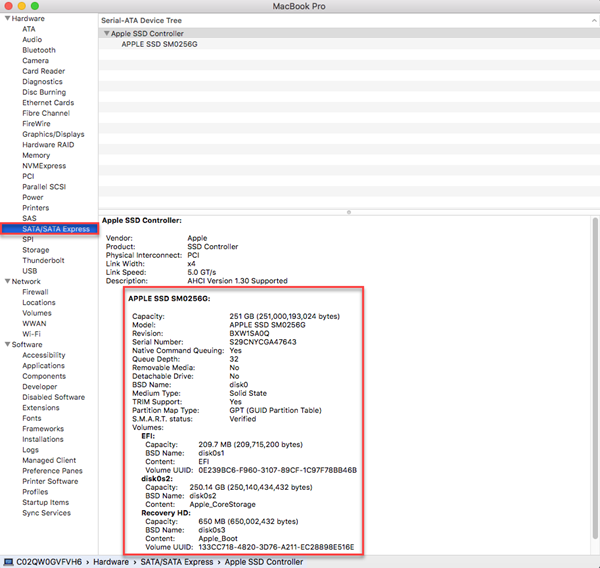Select the highlighted SATA/SATA Express item

49,229
